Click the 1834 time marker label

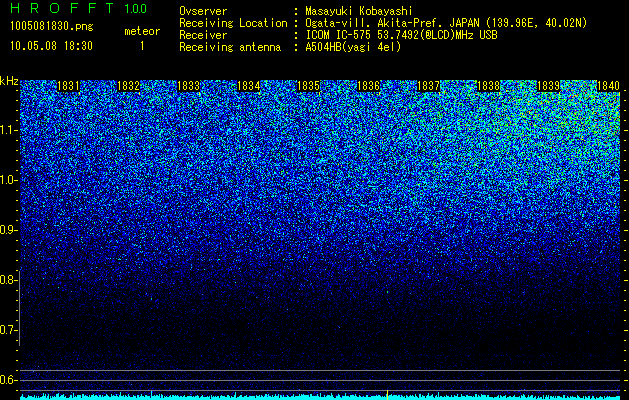tap(249, 86)
